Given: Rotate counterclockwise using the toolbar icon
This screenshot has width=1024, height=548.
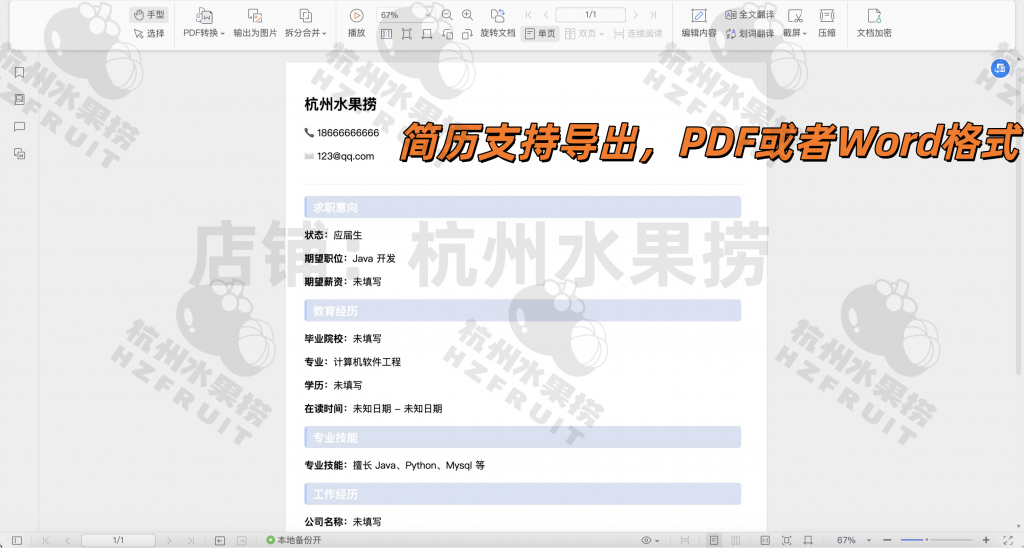Looking at the screenshot, I should (x=447, y=33).
